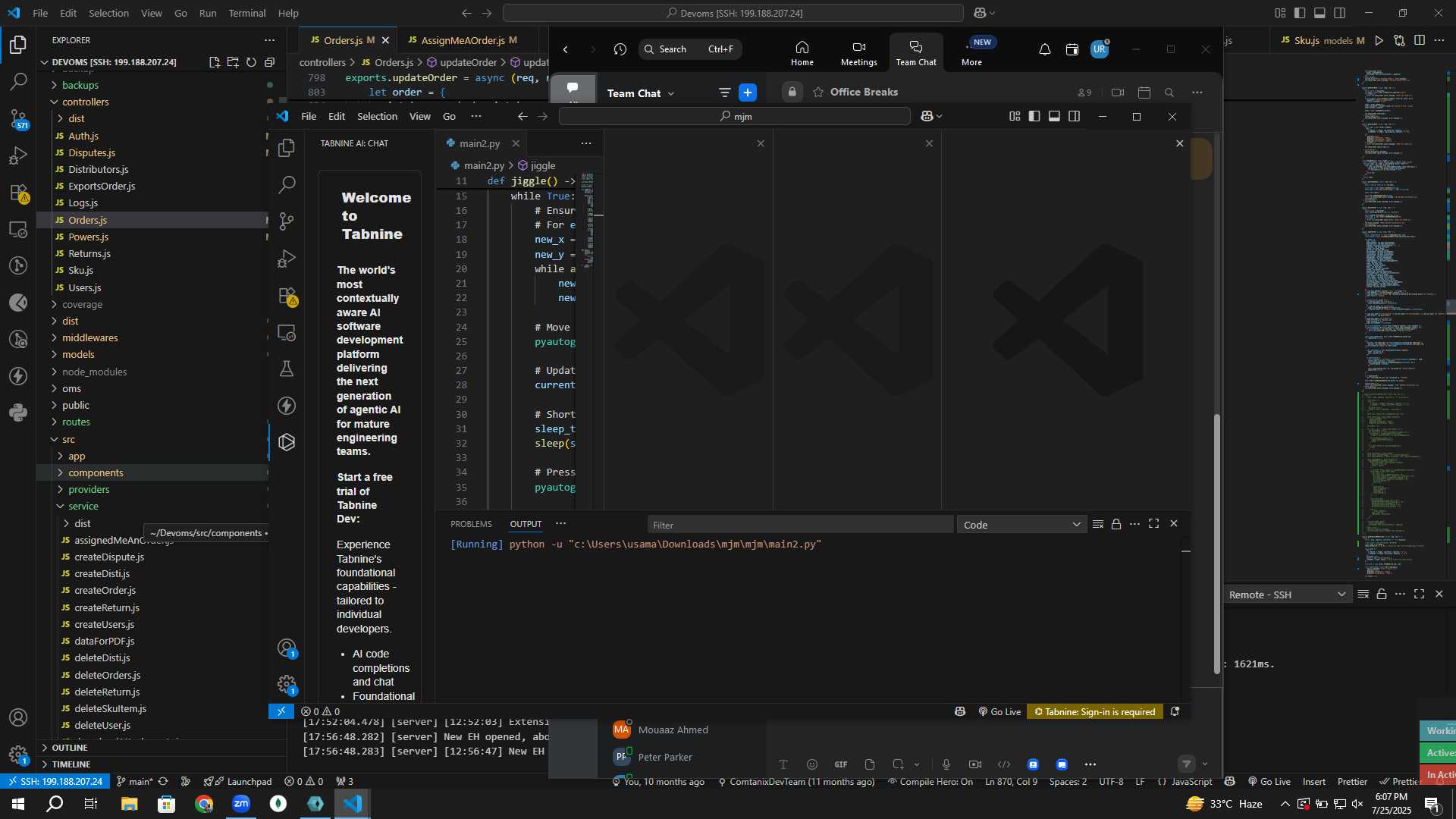Toggle bottom panel in mjm title bar
Image resolution: width=1456 pixels, height=819 pixels.
[1054, 116]
